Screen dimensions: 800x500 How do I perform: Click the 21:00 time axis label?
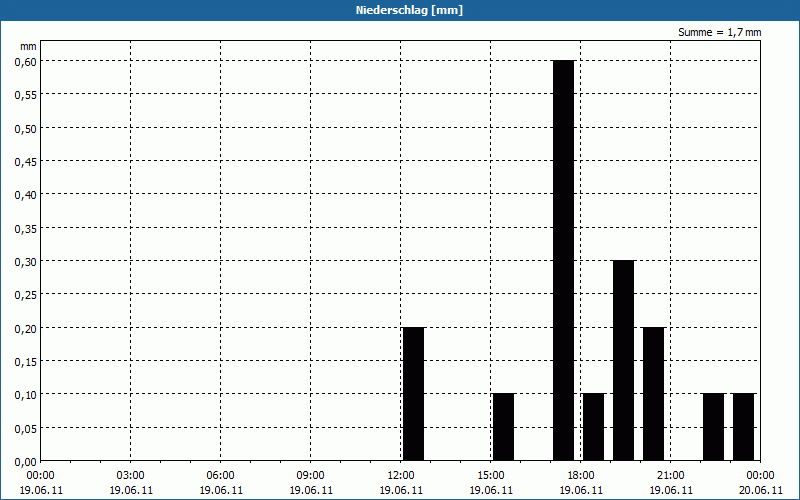[x=671, y=475]
